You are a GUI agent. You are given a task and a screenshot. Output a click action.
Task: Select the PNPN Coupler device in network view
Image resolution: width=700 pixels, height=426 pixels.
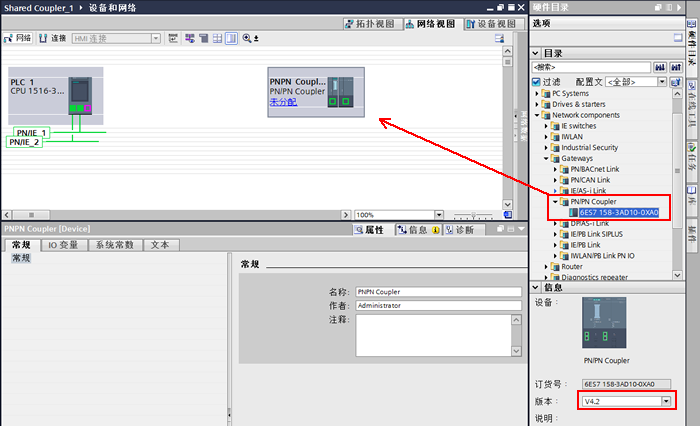[316, 92]
